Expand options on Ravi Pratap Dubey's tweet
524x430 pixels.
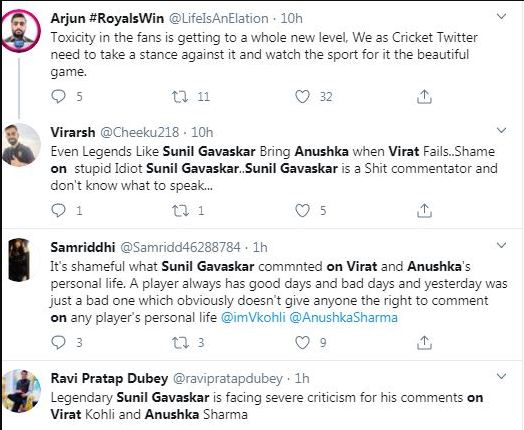(x=501, y=377)
